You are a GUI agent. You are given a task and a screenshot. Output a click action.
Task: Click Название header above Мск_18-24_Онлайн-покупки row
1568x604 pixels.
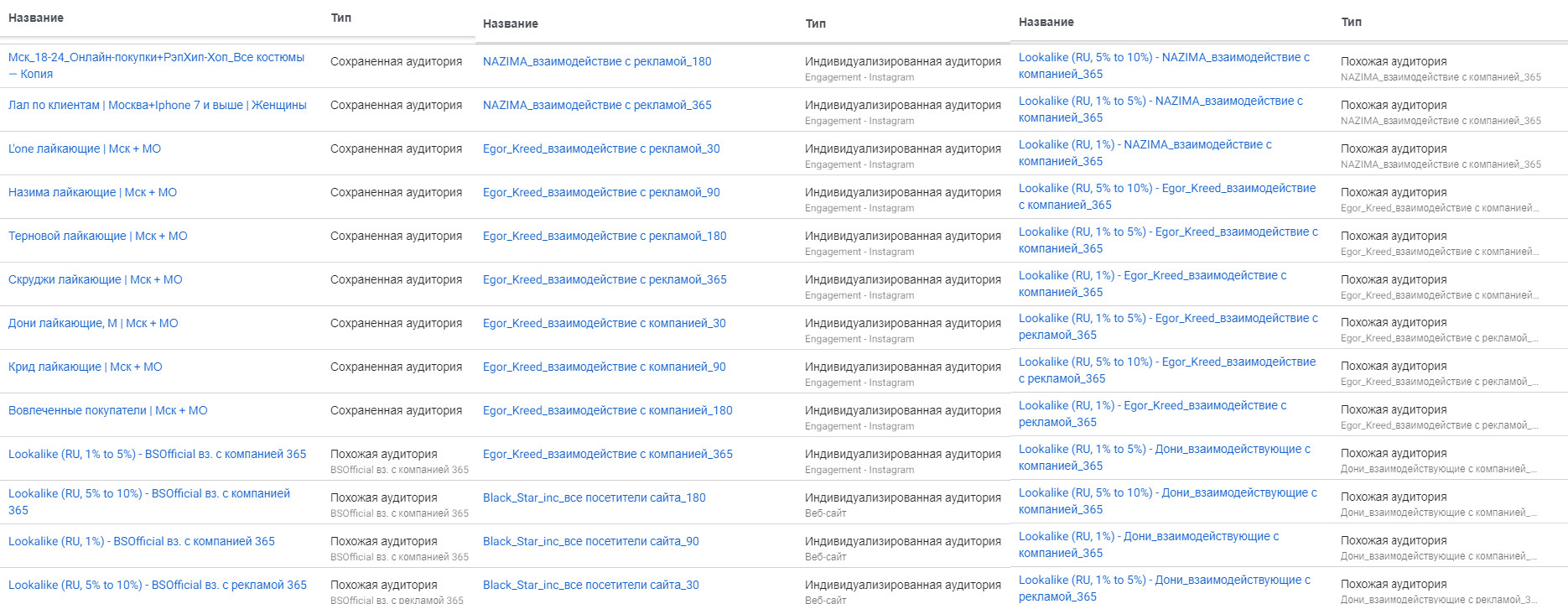click(36, 18)
